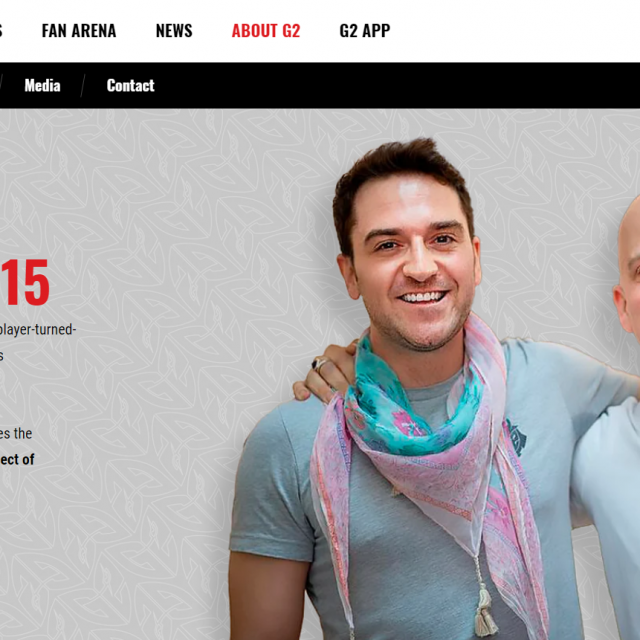Click the red 15 heading number
The height and width of the screenshot is (640, 640).
click(x=24, y=282)
